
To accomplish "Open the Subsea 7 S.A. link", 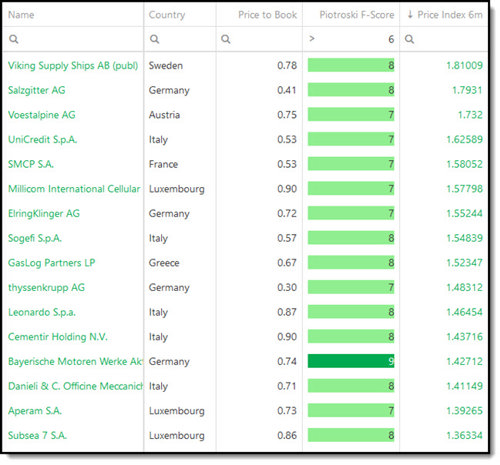I will (x=37, y=436).
